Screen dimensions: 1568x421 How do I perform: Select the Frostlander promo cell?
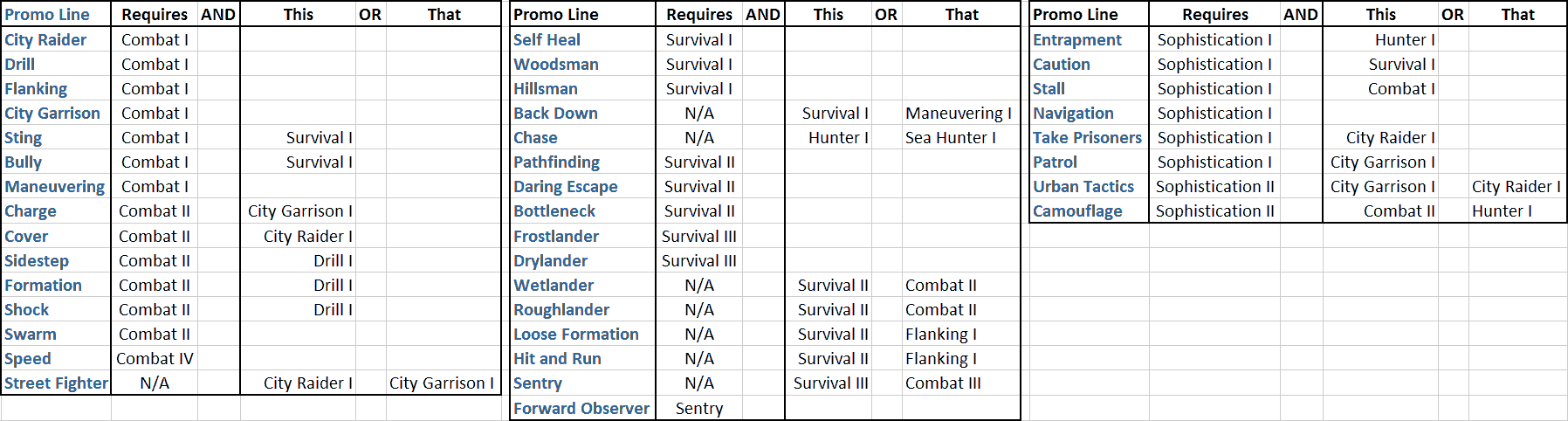(556, 236)
